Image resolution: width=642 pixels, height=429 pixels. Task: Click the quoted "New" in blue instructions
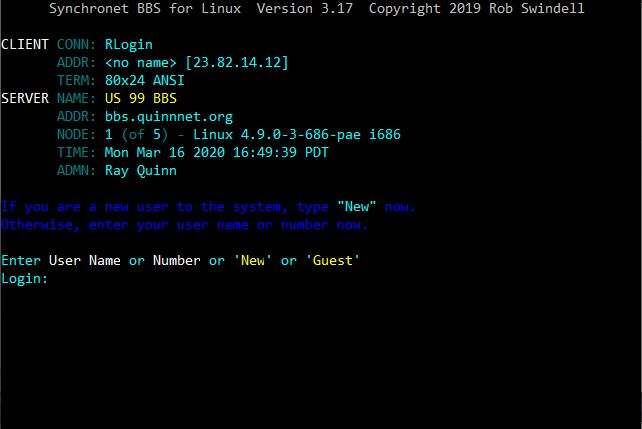point(356,206)
